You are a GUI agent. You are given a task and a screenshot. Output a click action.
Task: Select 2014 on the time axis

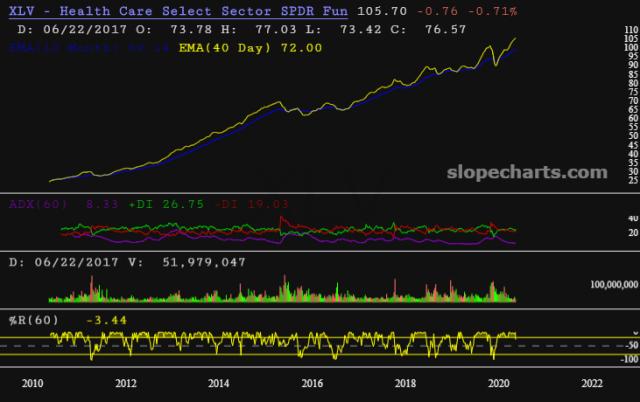[219, 382]
